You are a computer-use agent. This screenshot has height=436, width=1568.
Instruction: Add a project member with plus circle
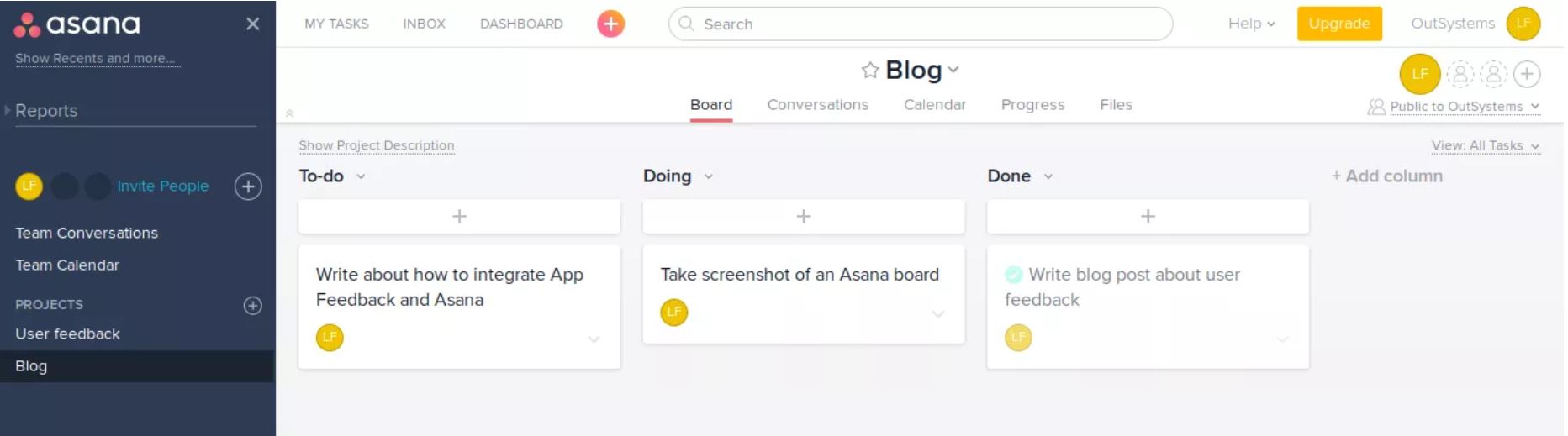[1527, 74]
